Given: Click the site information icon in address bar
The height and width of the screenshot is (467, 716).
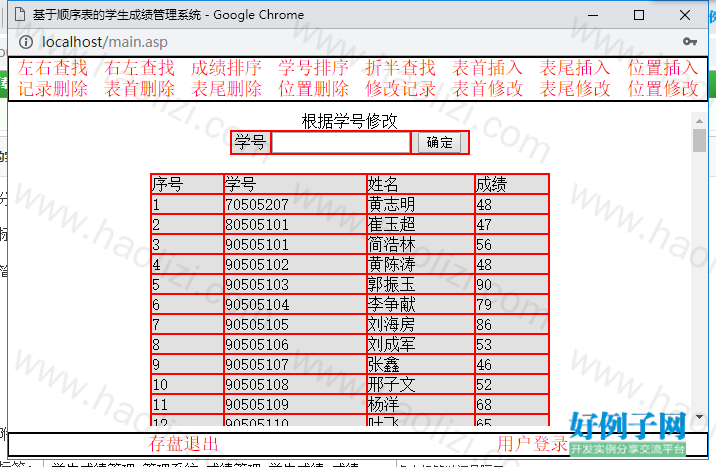Looking at the screenshot, I should point(26,42).
